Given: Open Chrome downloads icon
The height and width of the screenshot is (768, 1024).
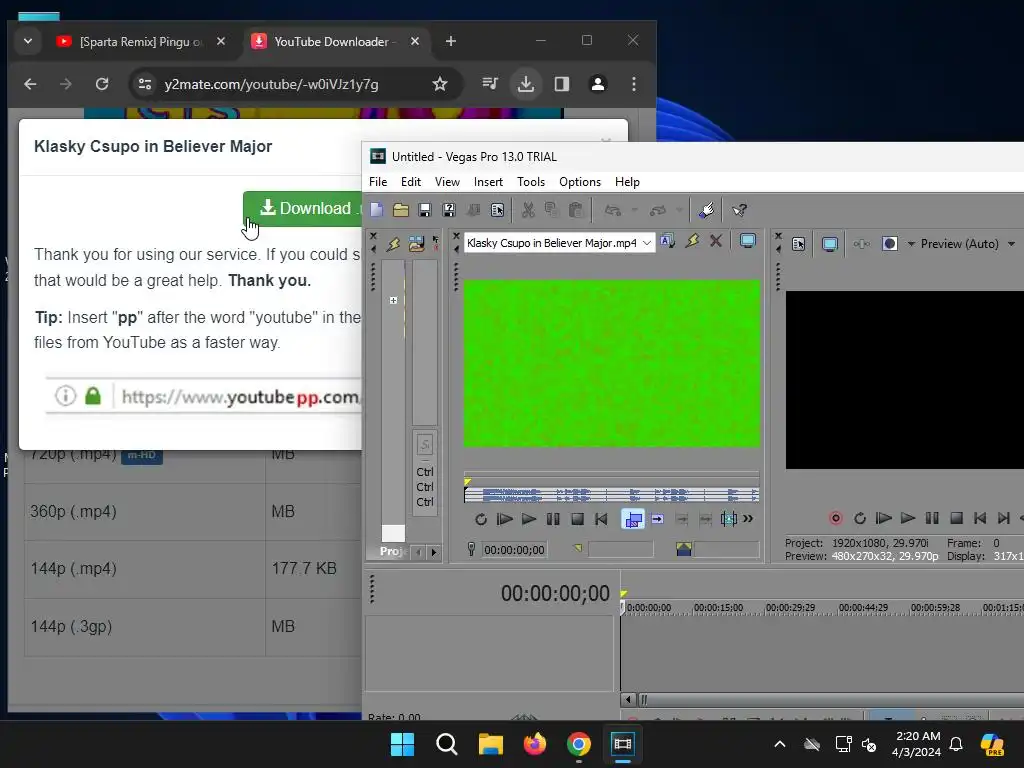Looking at the screenshot, I should click(526, 84).
